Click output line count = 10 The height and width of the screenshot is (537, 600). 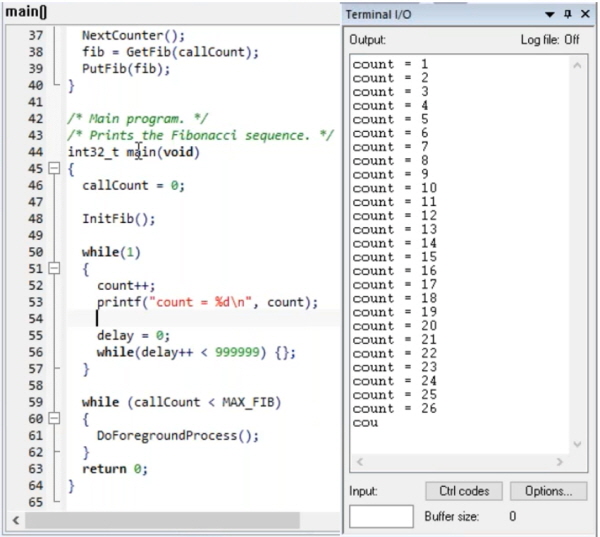pos(395,188)
